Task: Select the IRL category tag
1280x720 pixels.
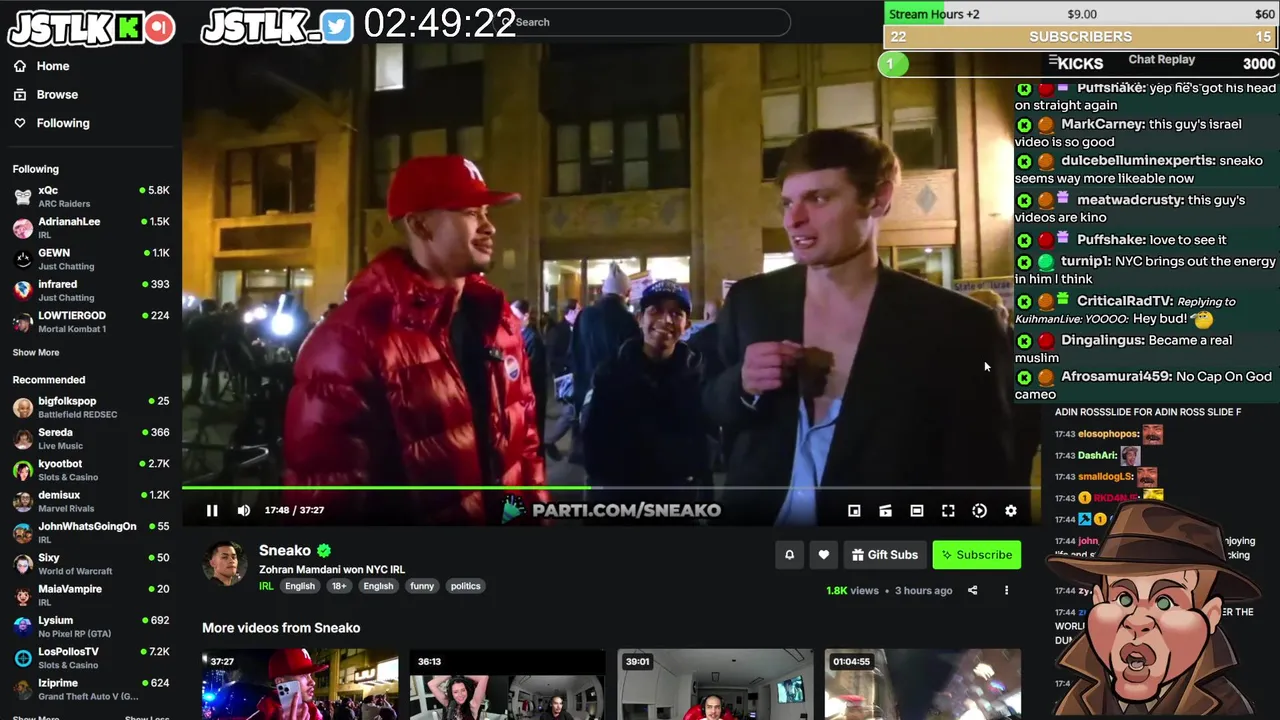Action: (266, 586)
